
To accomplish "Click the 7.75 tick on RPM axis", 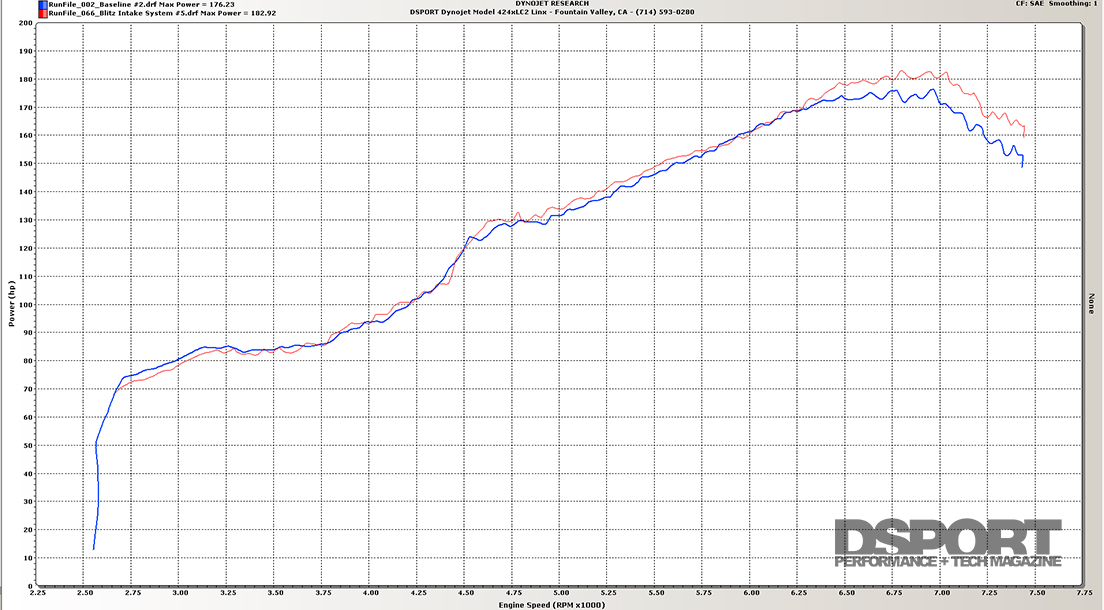I will (x=1083, y=593).
